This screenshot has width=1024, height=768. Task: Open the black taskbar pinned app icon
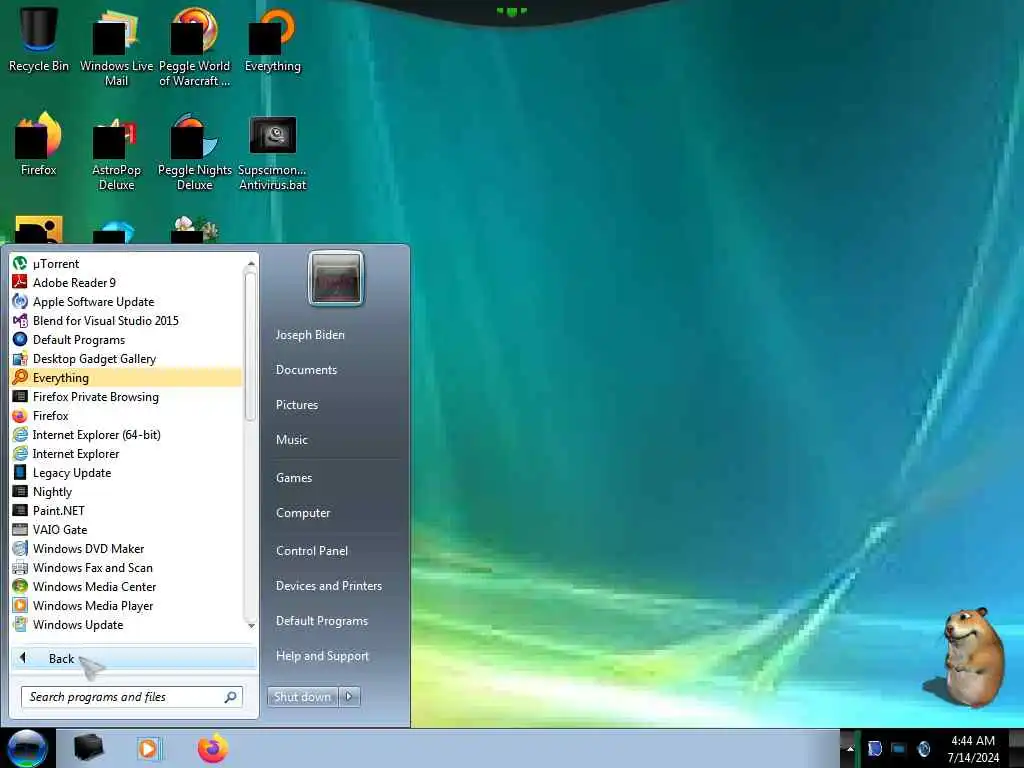point(89,748)
